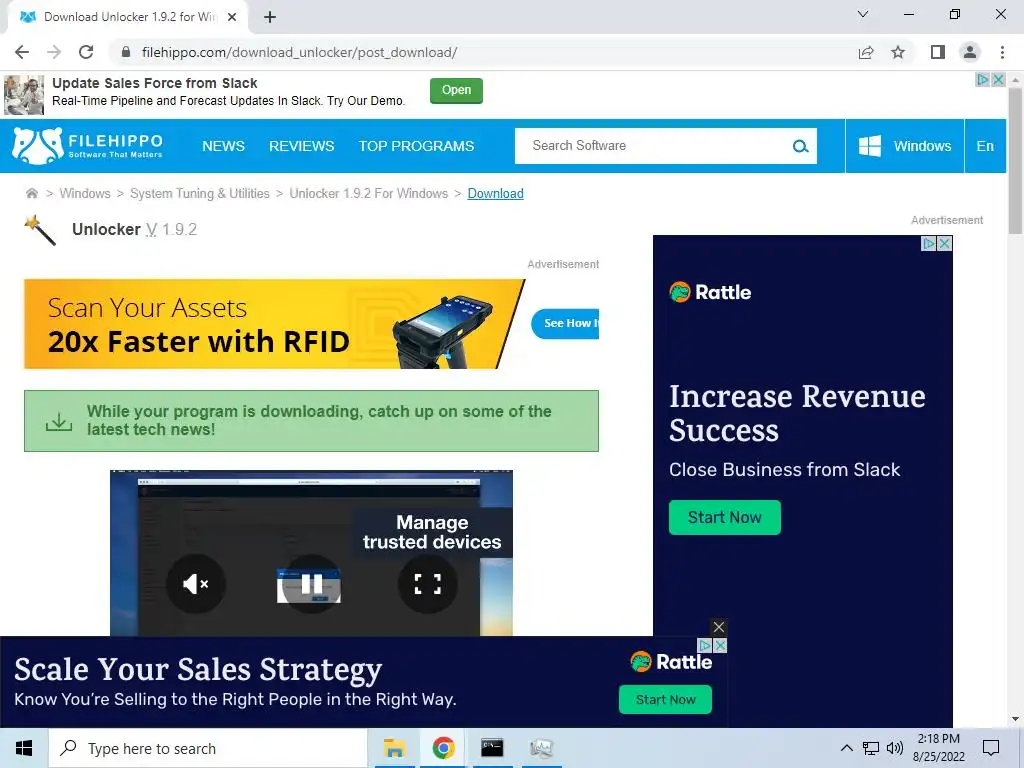The image size is (1024, 768).
Task: Open File Explorer from taskbar
Action: tap(394, 748)
